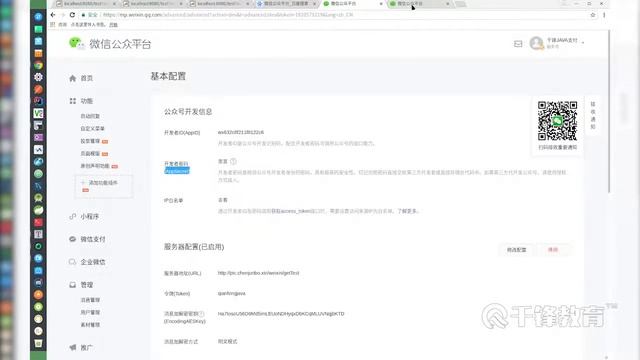The height and width of the screenshot is (360, 640).
Task: Click the 修改配置 button
Action: 517,250
